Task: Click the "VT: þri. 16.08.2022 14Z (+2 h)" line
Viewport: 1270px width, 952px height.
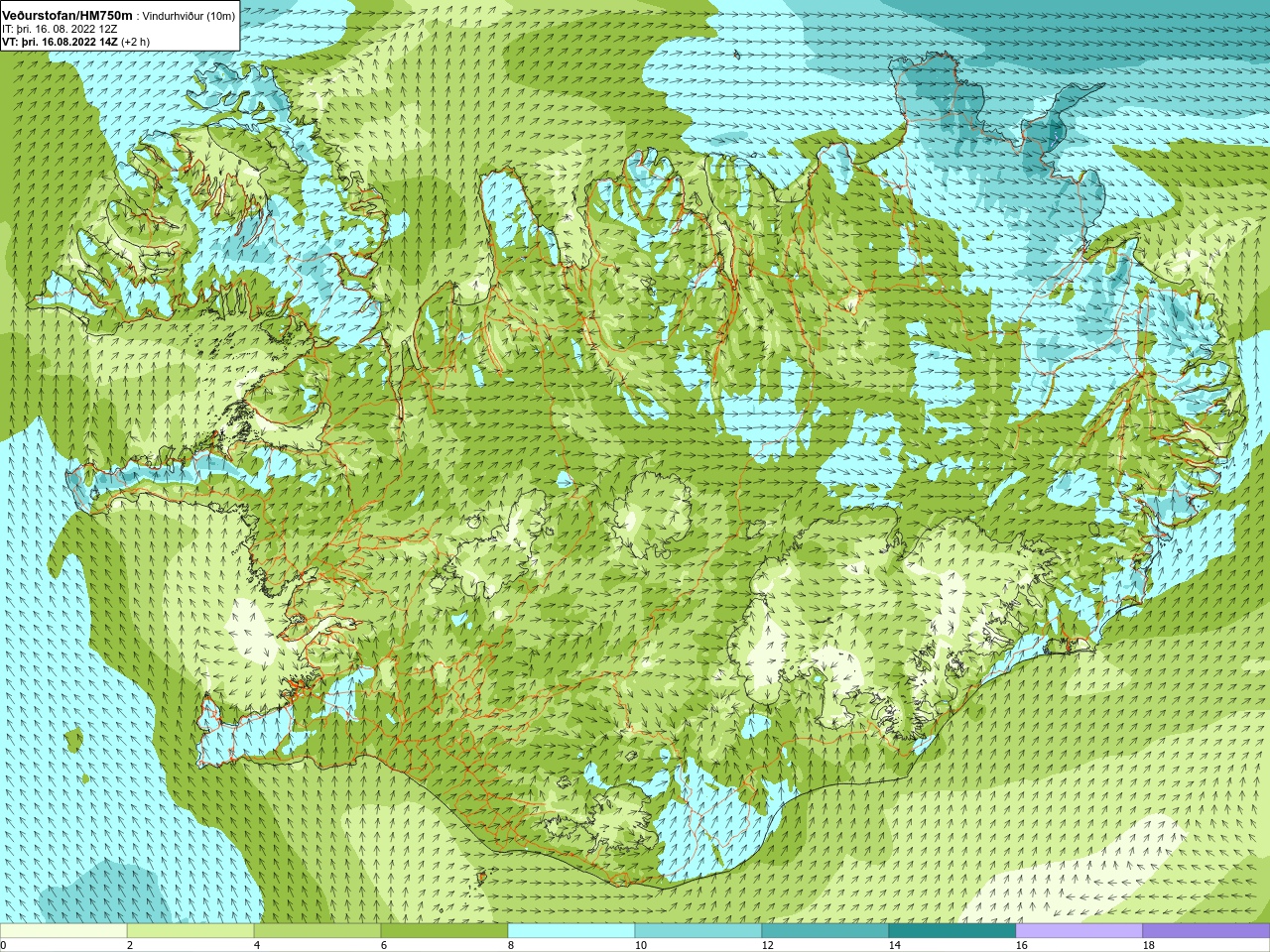Action: coord(75,42)
